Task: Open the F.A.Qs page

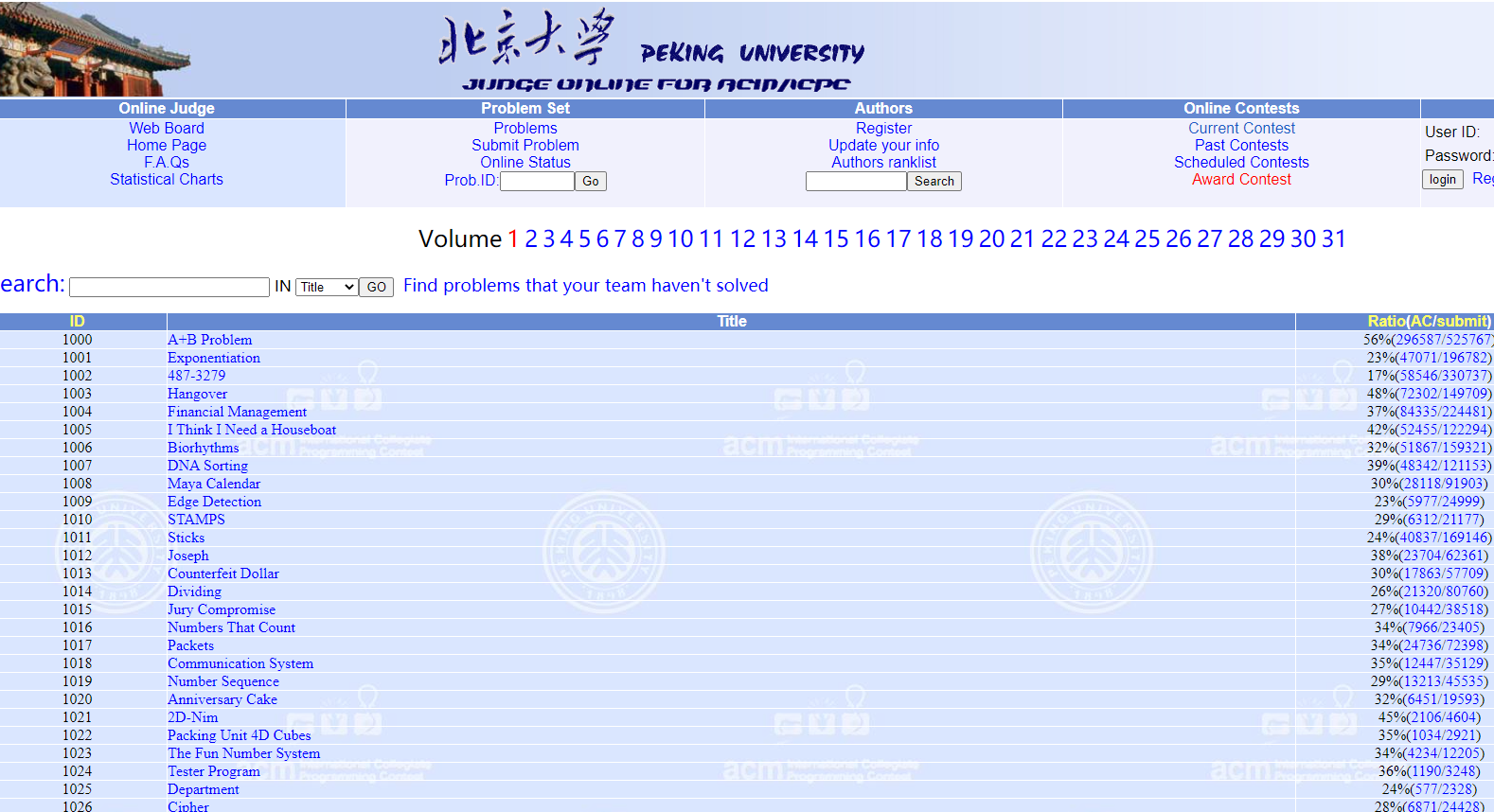Action: tap(167, 162)
